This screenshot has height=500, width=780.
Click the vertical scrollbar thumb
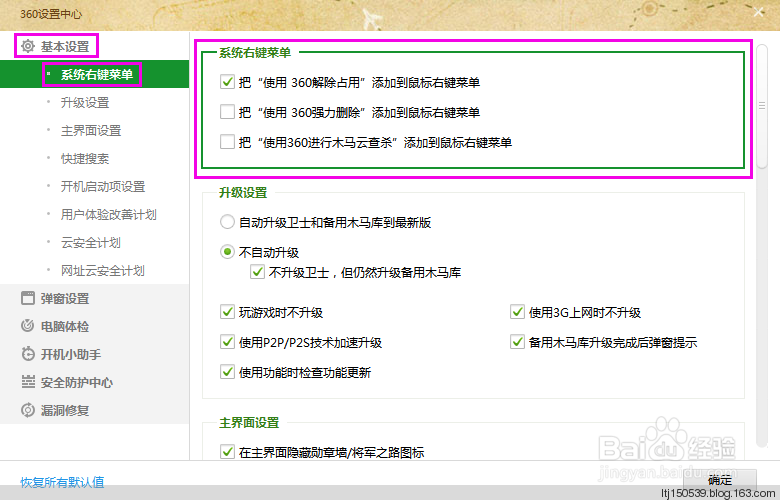762,106
